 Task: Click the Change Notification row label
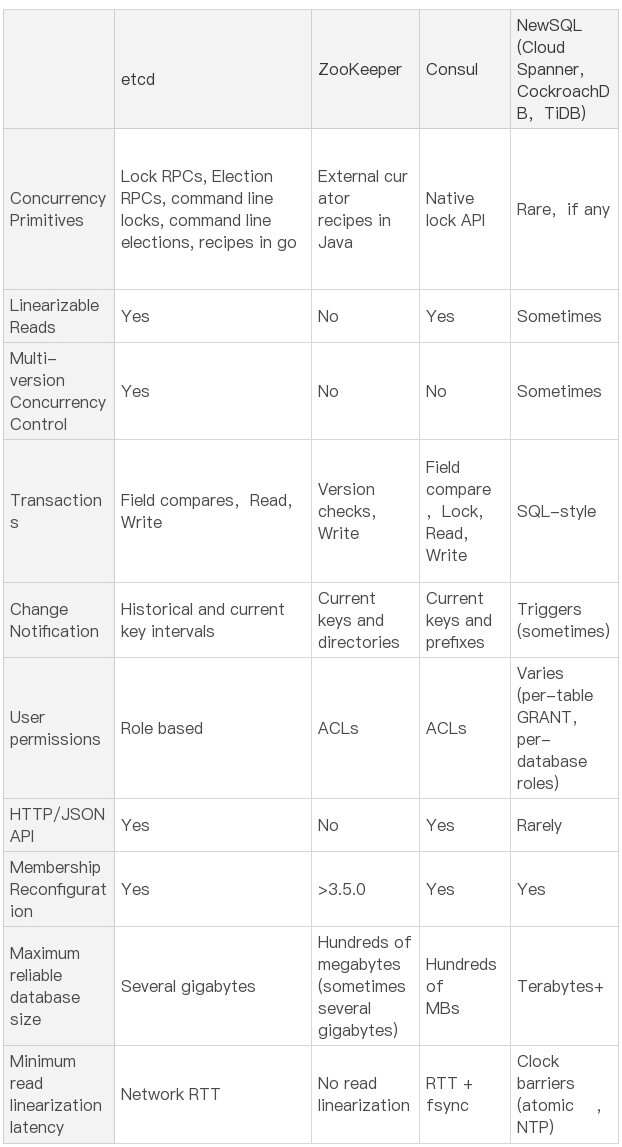pyautogui.click(x=55, y=620)
